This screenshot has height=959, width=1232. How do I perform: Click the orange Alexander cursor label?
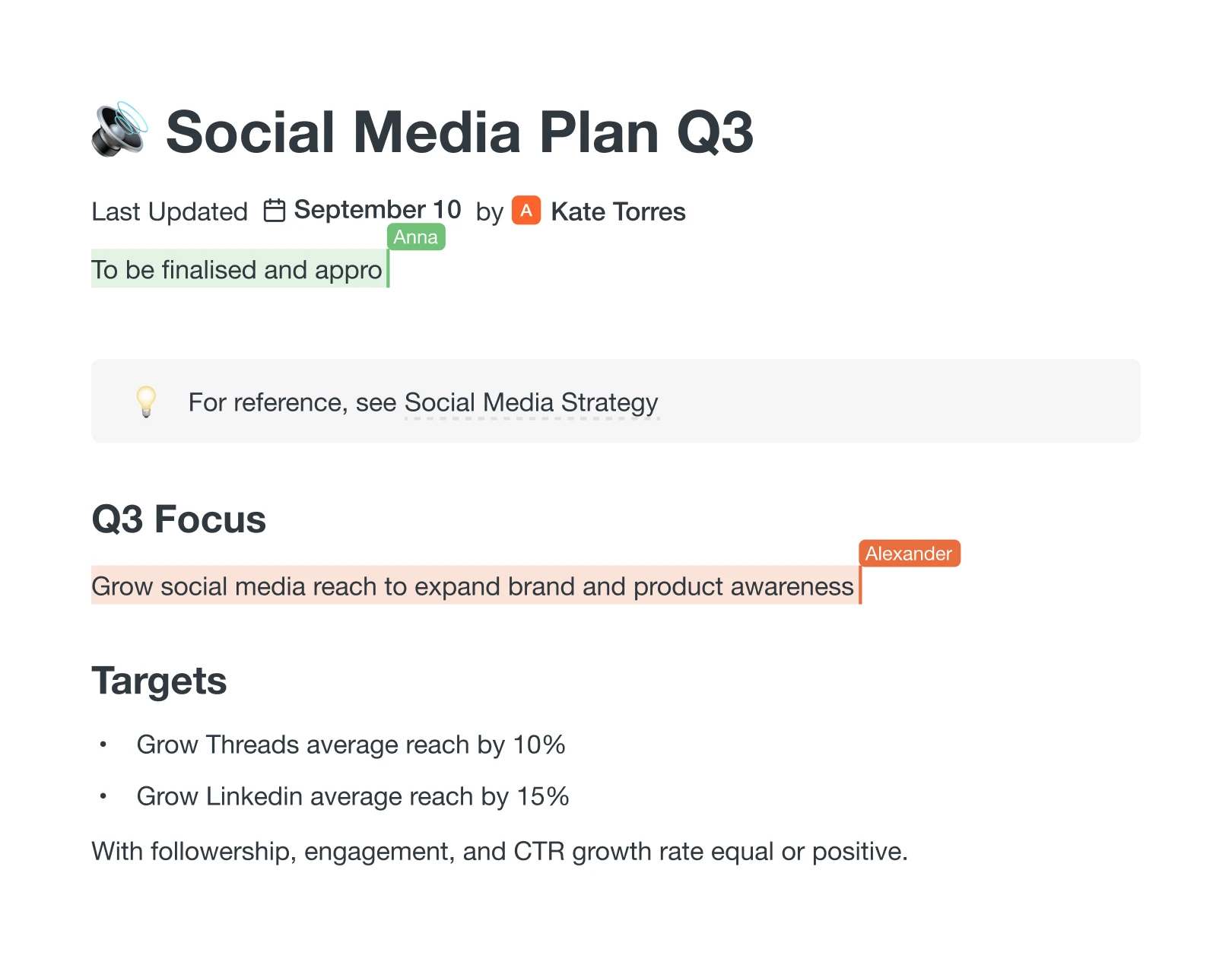909,554
